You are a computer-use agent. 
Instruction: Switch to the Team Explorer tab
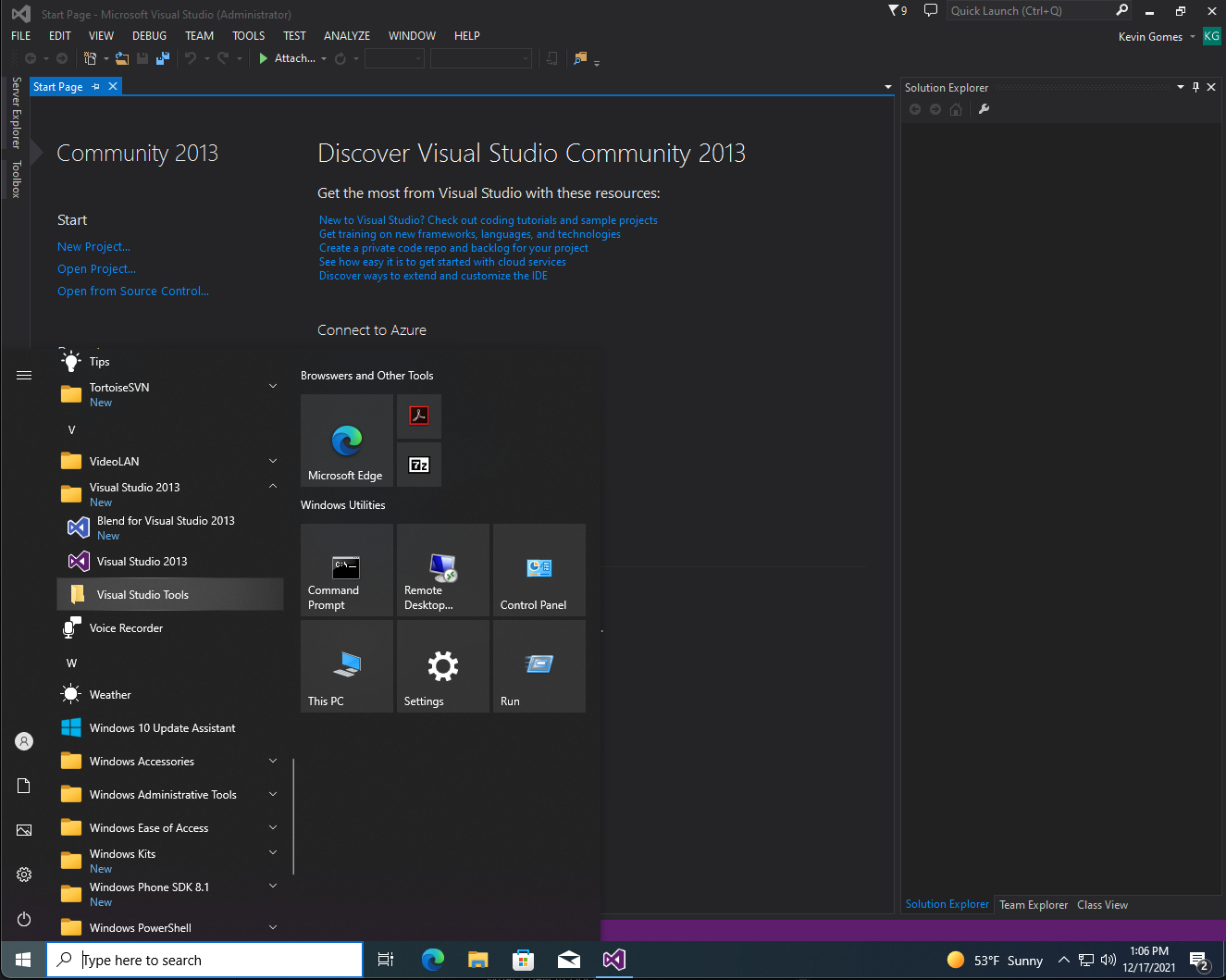coord(1033,905)
